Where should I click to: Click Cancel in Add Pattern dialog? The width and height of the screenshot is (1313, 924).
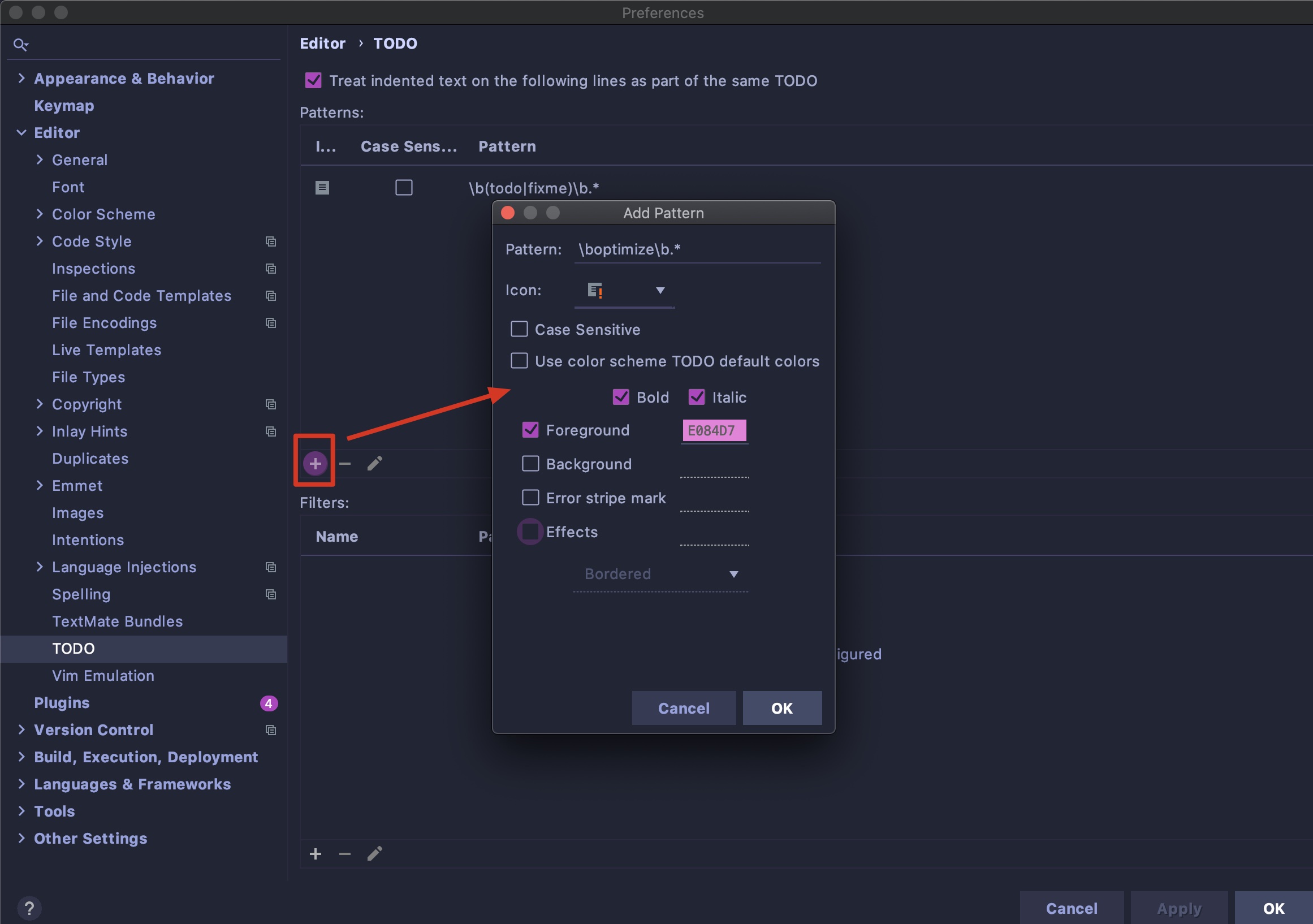[x=684, y=708]
